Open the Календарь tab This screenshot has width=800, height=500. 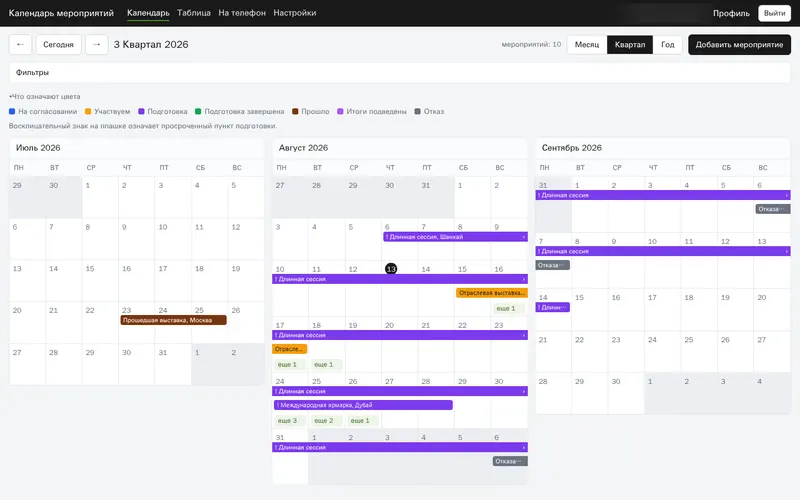(x=148, y=13)
